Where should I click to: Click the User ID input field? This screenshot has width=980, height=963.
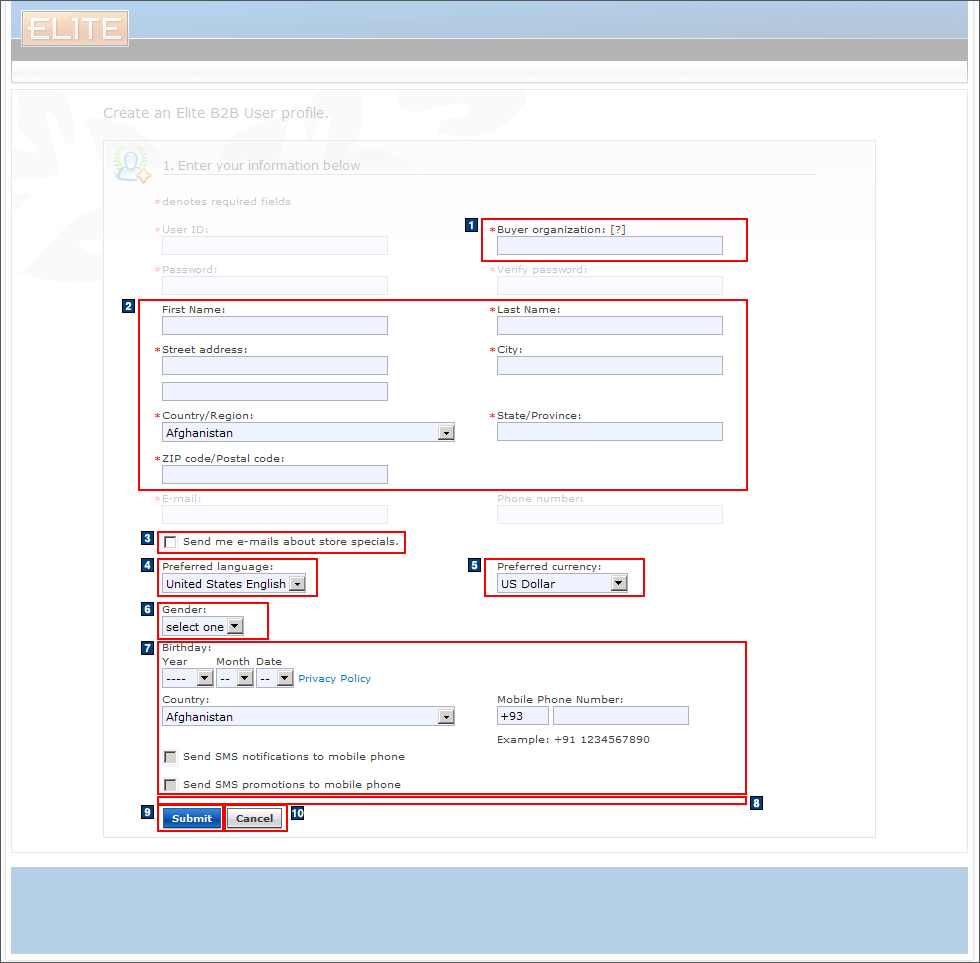coord(274,245)
